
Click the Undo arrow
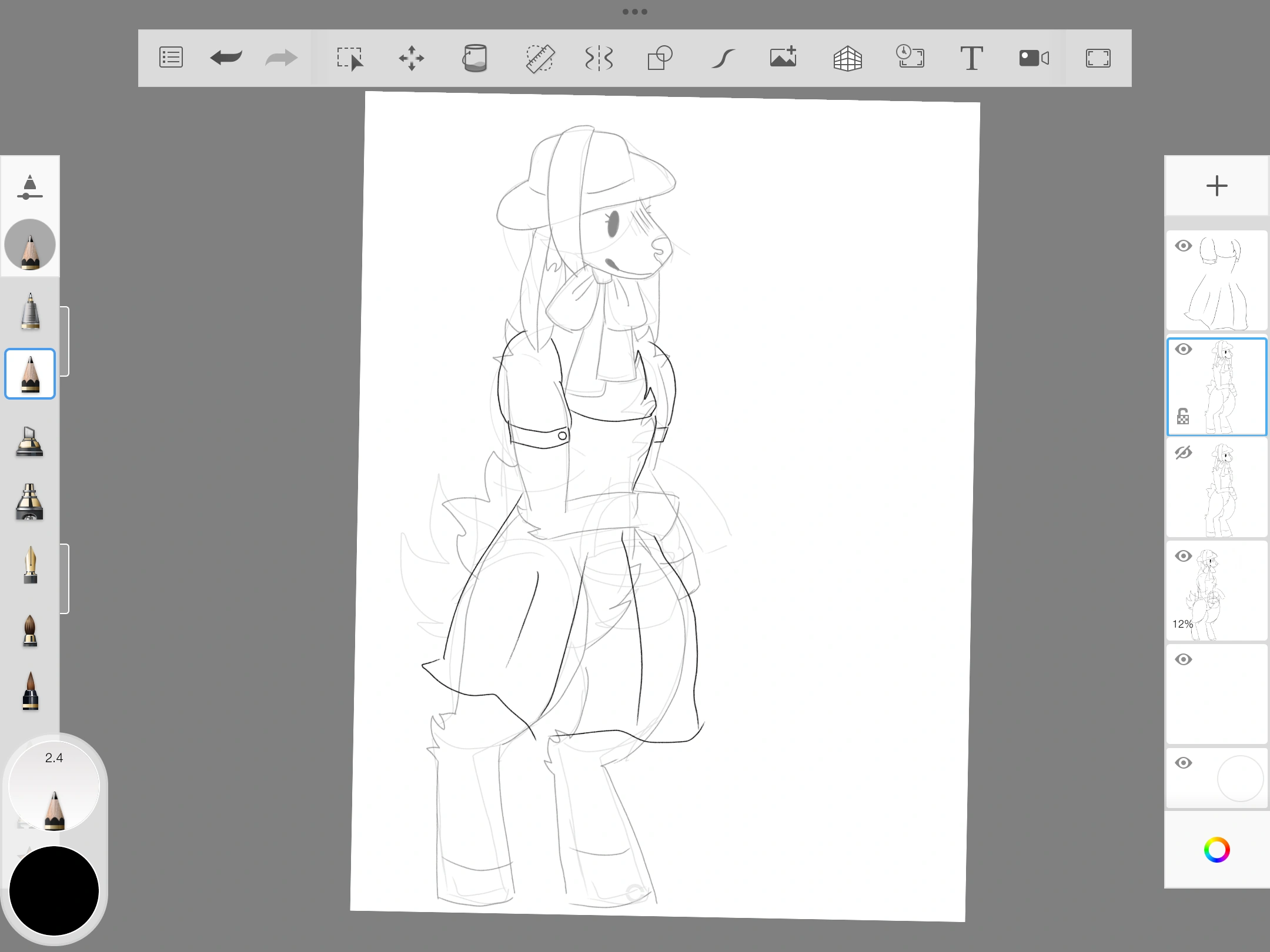click(x=226, y=58)
